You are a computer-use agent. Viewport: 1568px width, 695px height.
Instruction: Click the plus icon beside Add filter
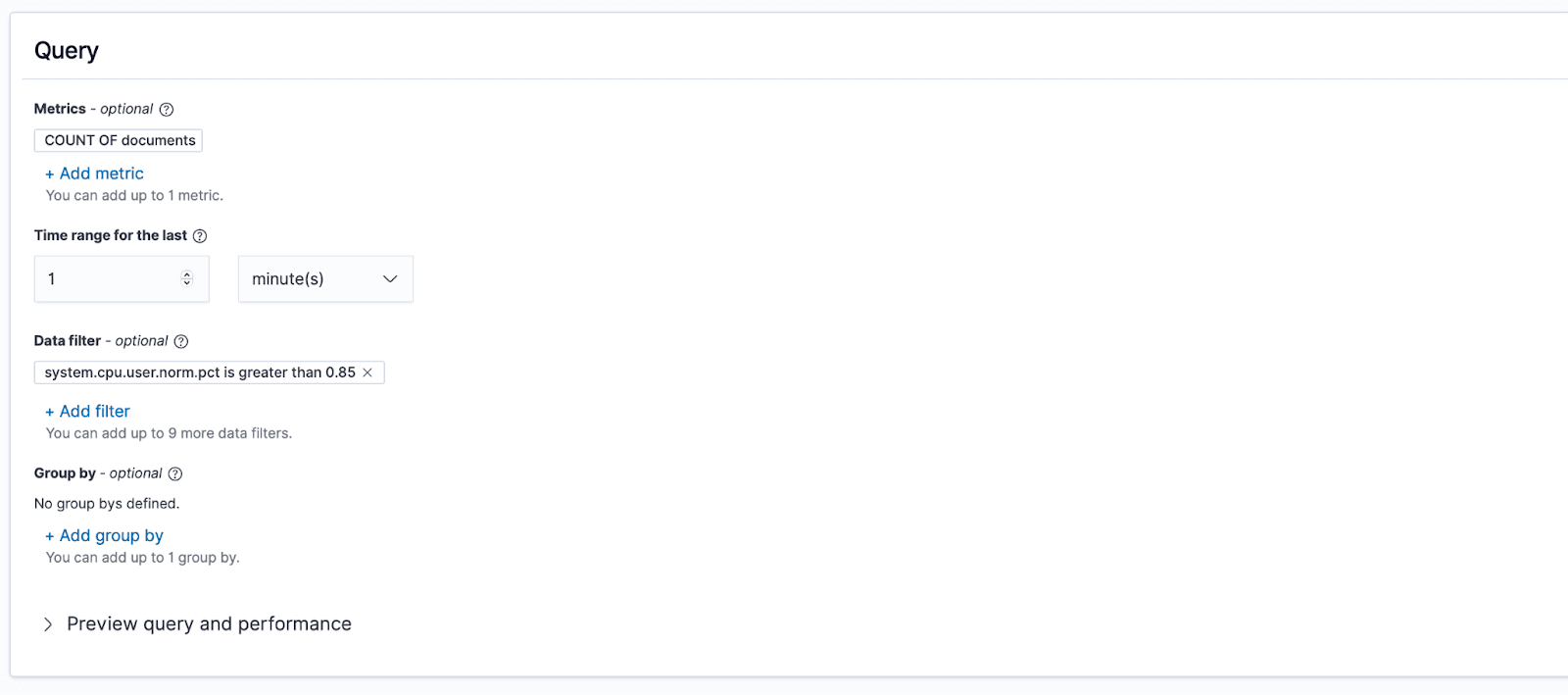pyautogui.click(x=50, y=413)
